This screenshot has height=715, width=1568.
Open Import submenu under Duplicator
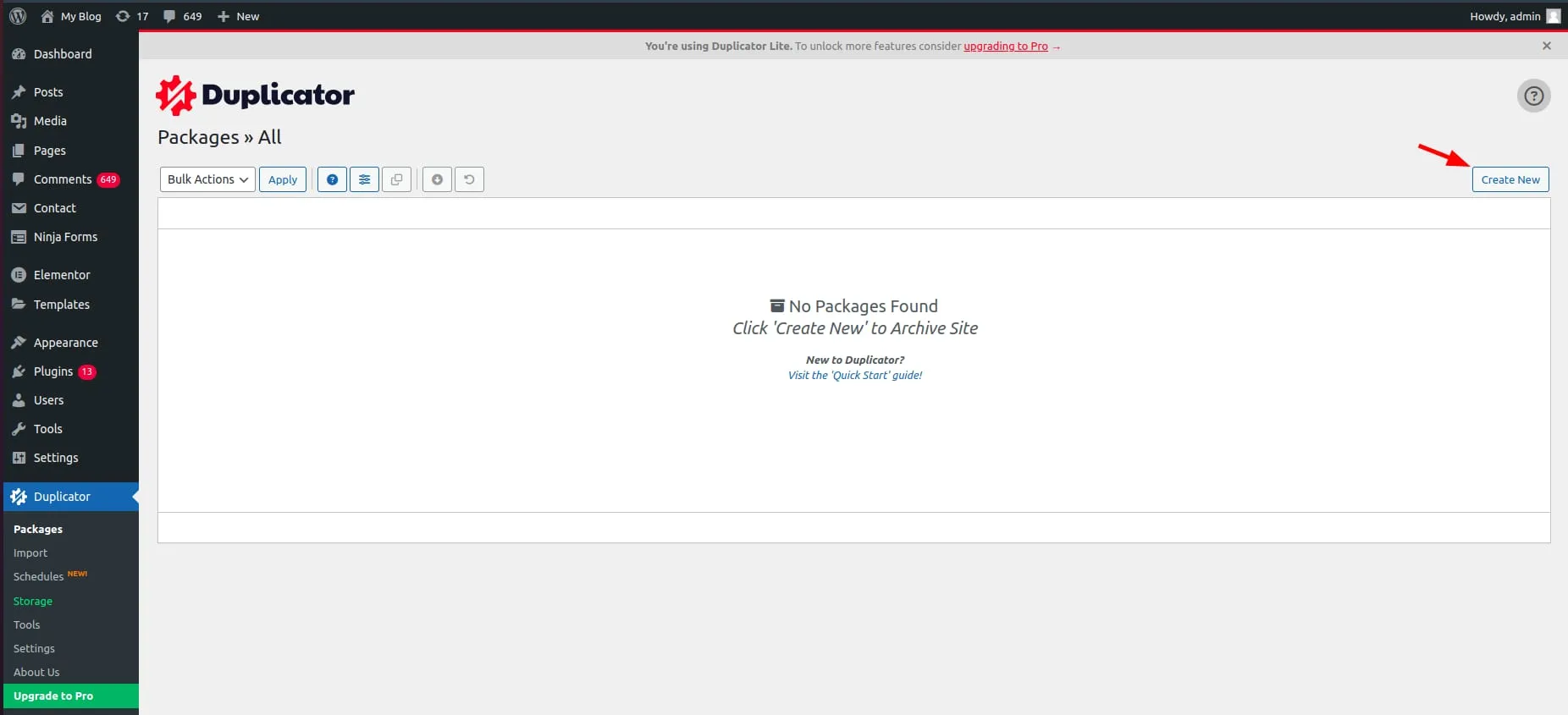click(30, 553)
